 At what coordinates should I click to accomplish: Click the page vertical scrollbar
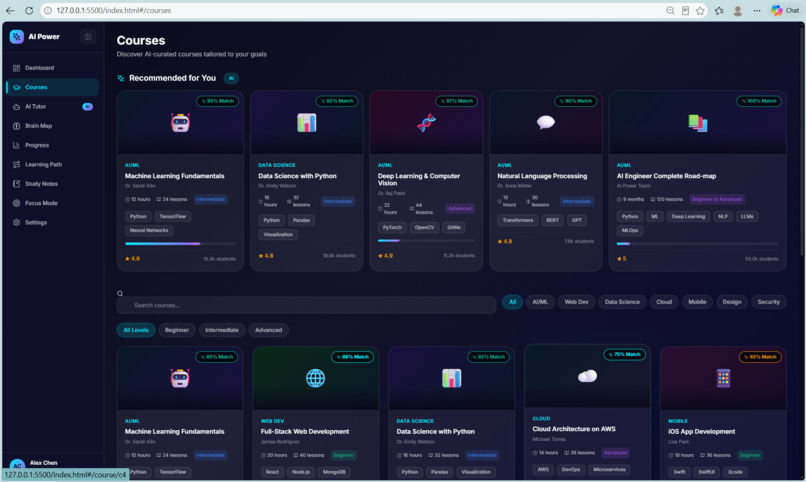(x=802, y=139)
